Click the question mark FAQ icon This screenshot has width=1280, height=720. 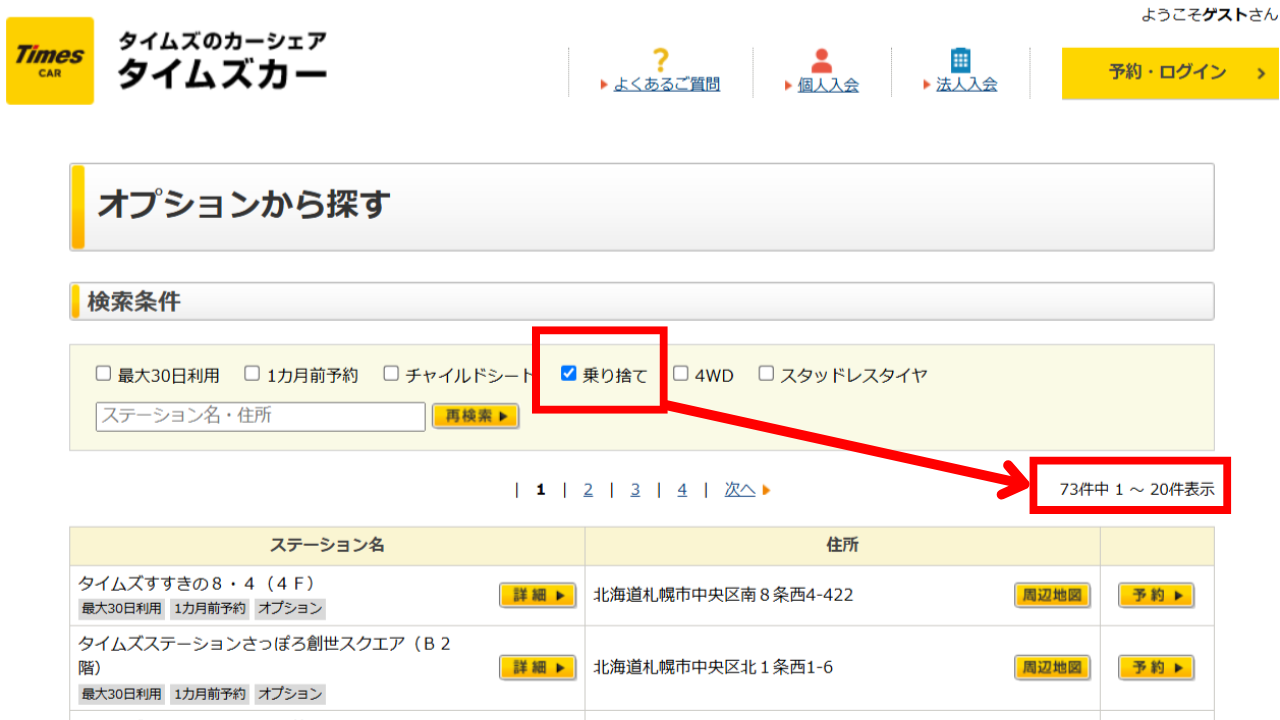click(660, 60)
